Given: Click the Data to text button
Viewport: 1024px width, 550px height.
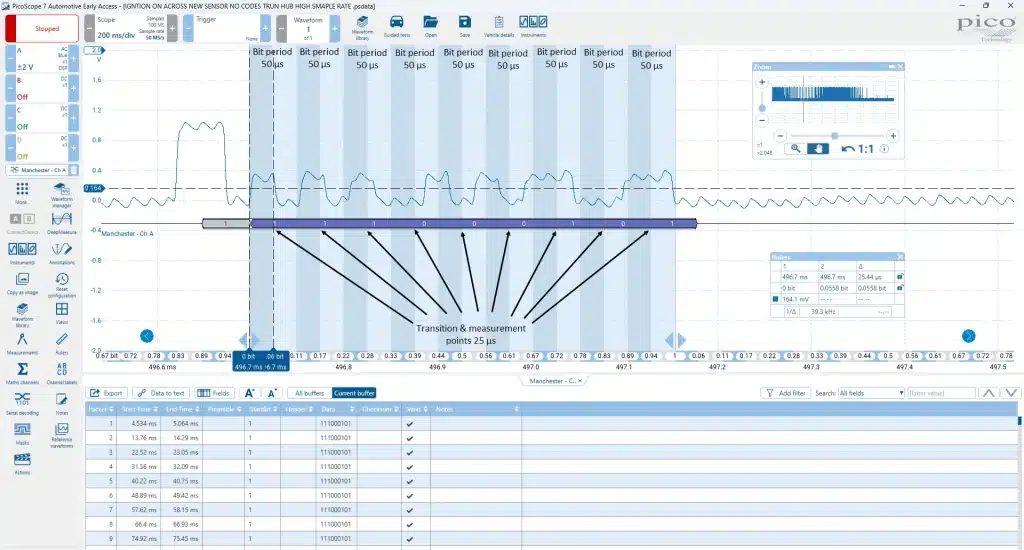Looking at the screenshot, I should coord(162,393).
